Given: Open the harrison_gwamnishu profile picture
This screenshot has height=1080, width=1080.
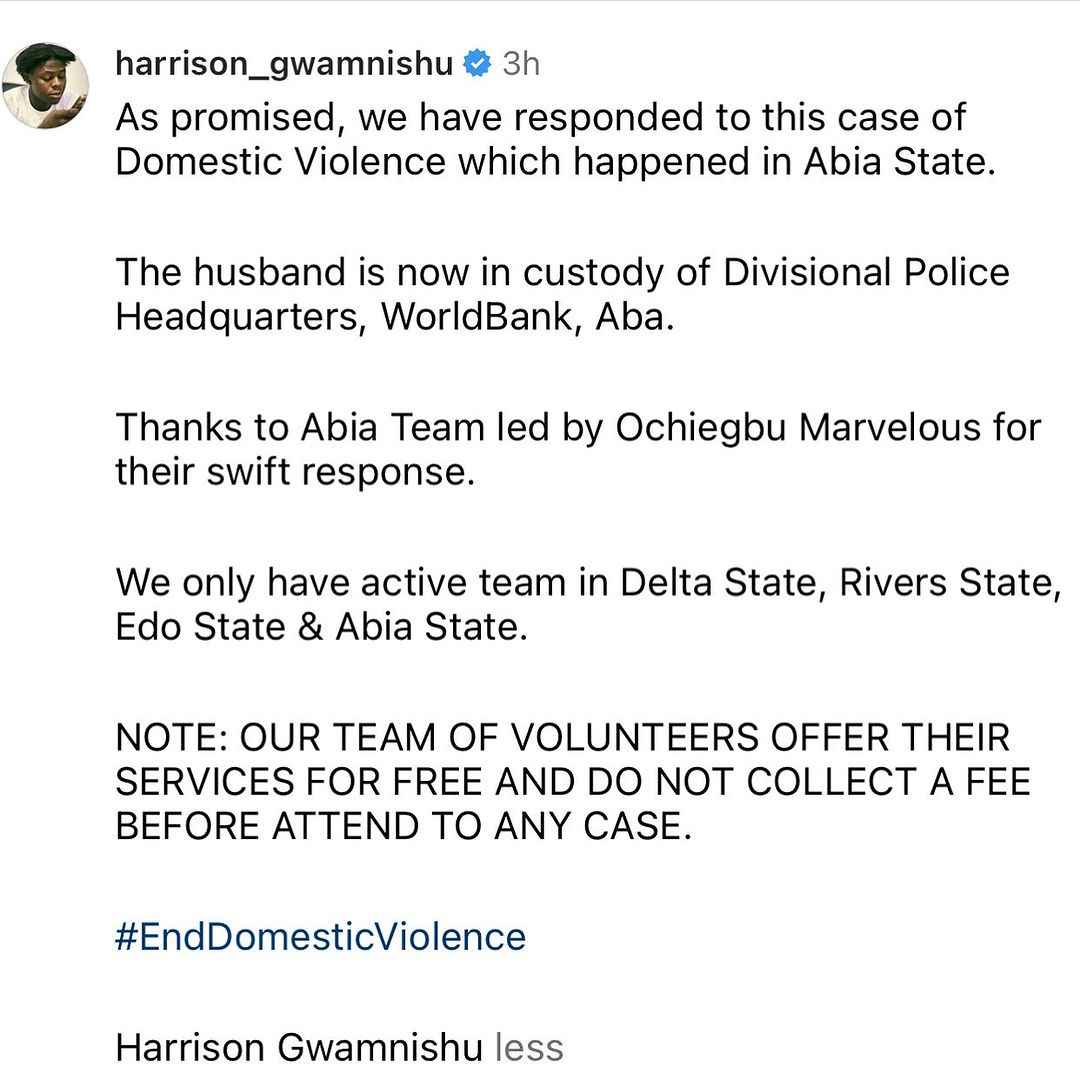Looking at the screenshot, I should (x=46, y=86).
